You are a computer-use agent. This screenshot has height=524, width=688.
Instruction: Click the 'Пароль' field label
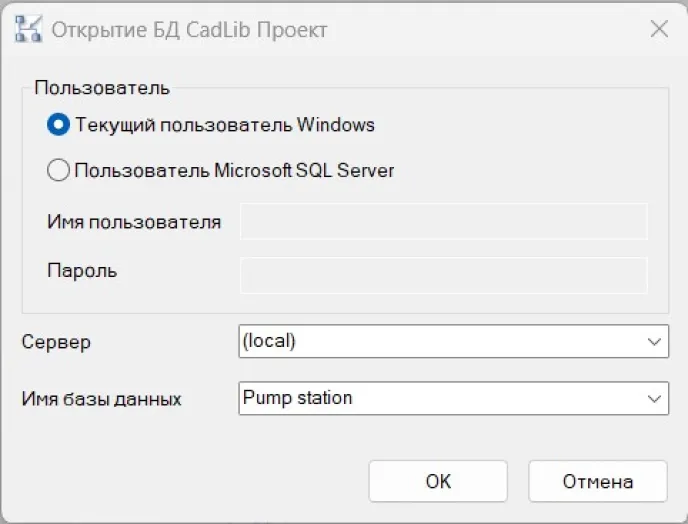[82, 270]
